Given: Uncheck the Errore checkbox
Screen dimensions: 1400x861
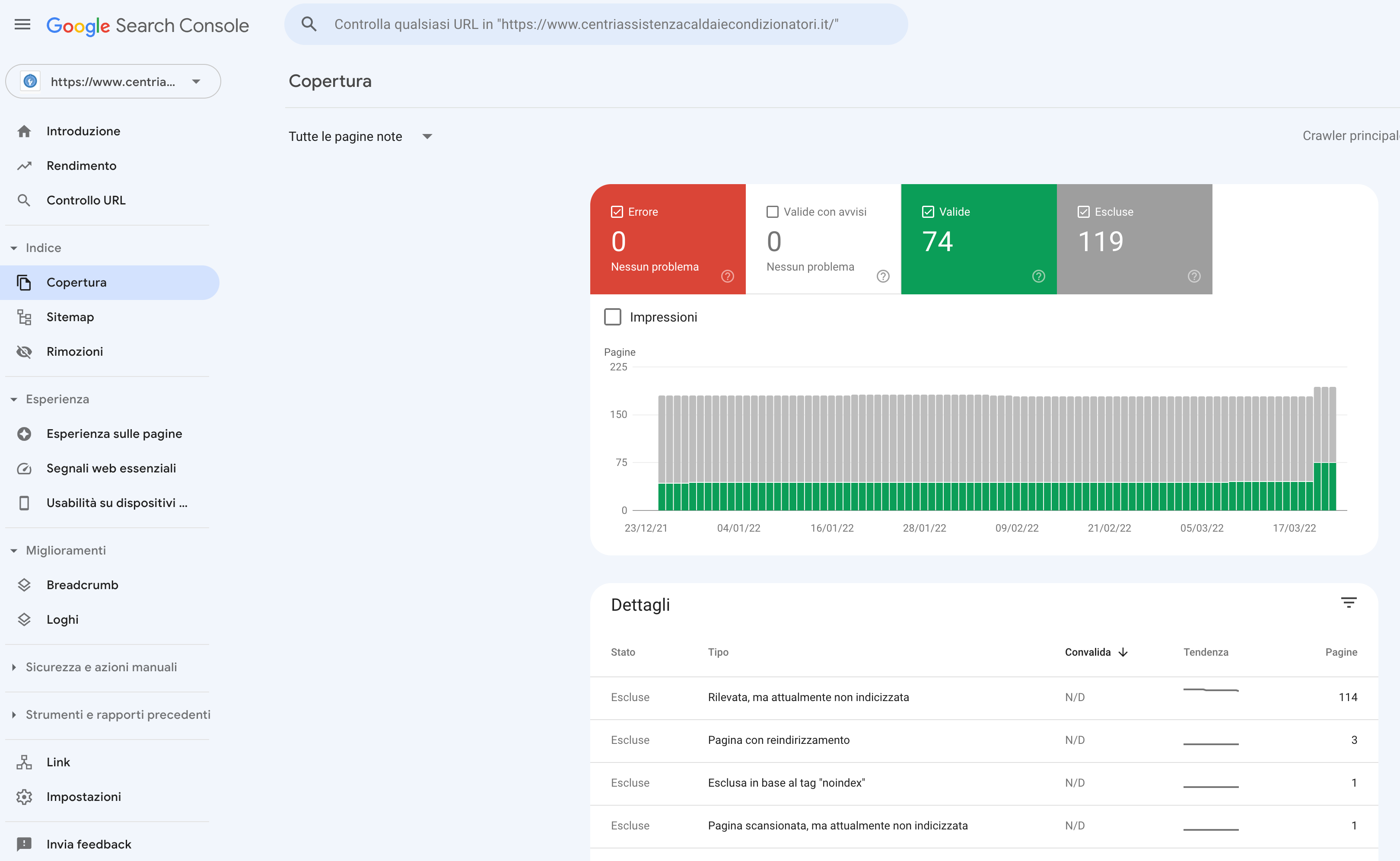Looking at the screenshot, I should tap(617, 212).
